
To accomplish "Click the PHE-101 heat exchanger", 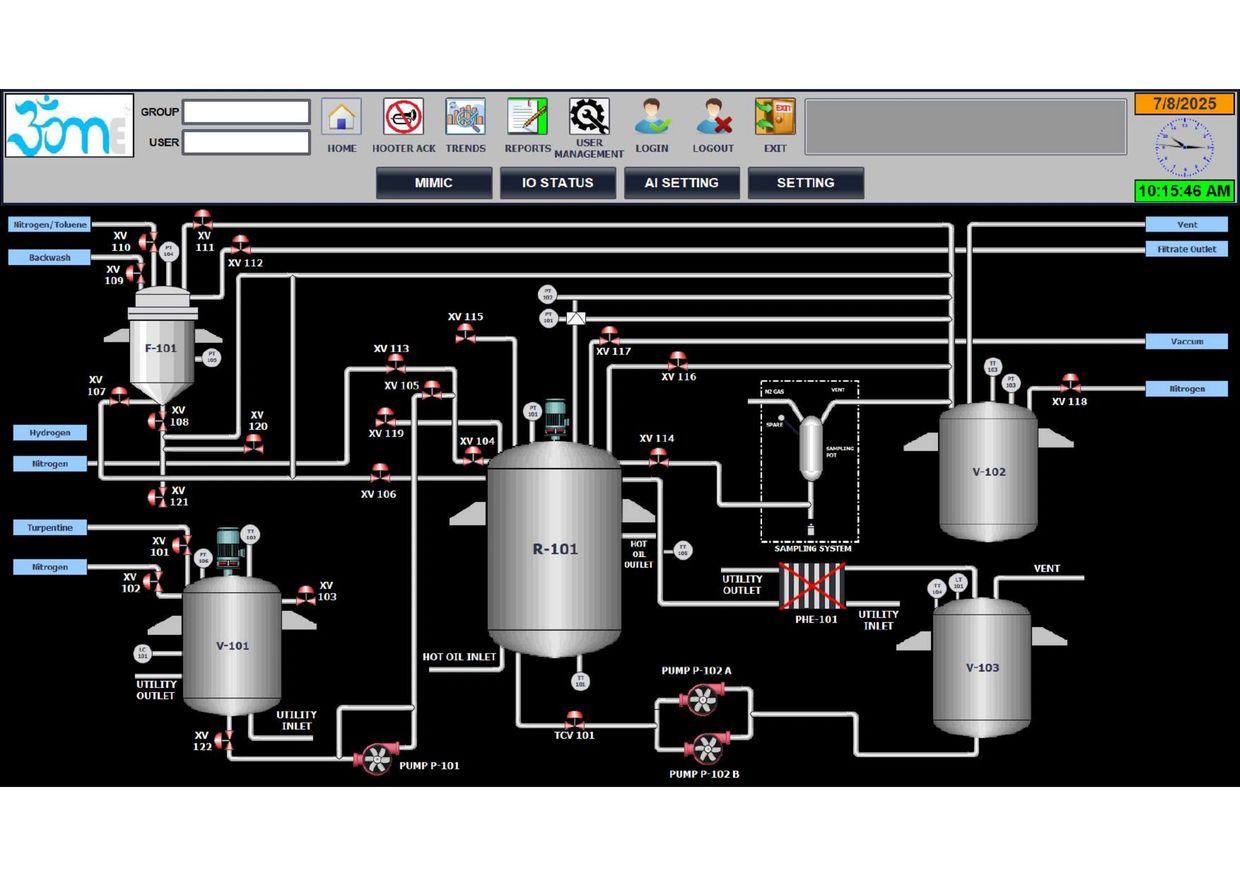I will 812,586.
